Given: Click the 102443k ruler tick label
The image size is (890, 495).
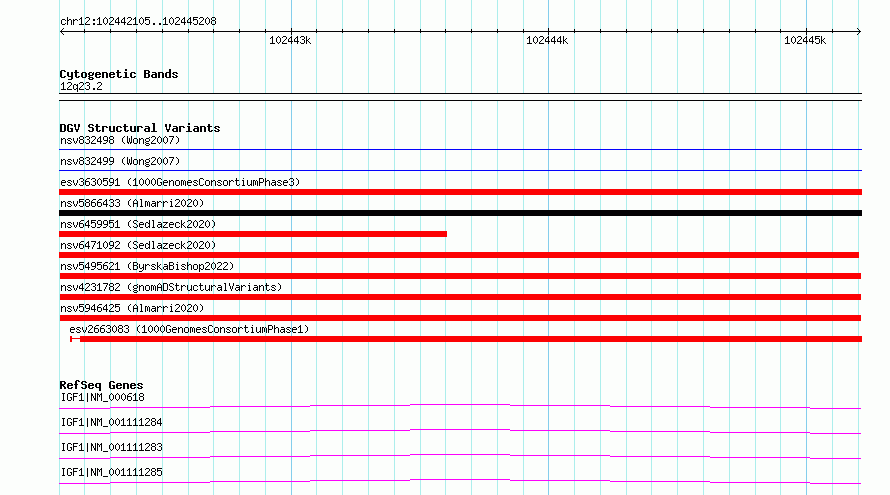Looking at the screenshot, I should pyautogui.click(x=290, y=40).
